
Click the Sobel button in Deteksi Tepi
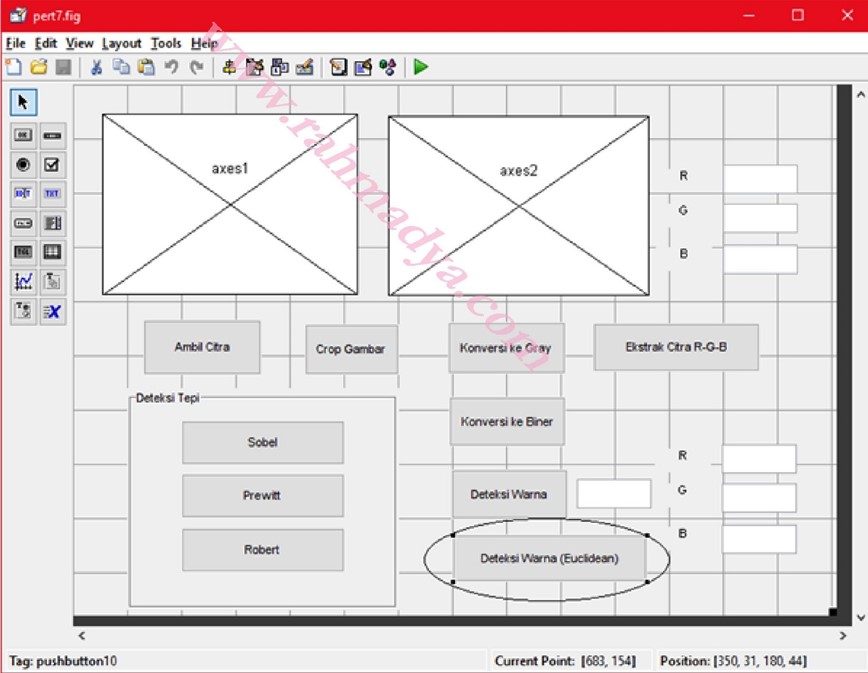(262, 442)
